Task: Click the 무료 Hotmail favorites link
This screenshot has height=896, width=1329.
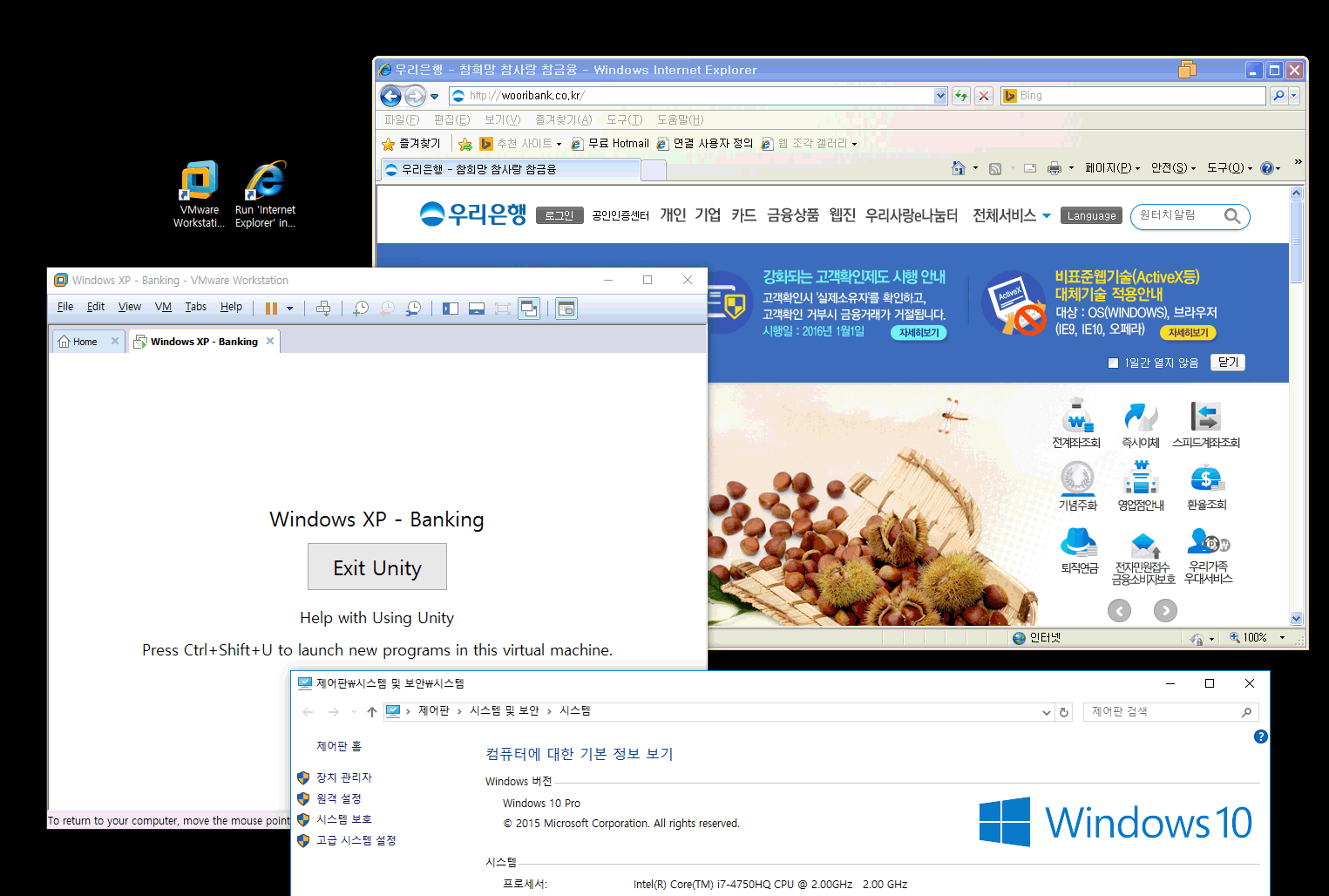Action: pyautogui.click(x=610, y=144)
